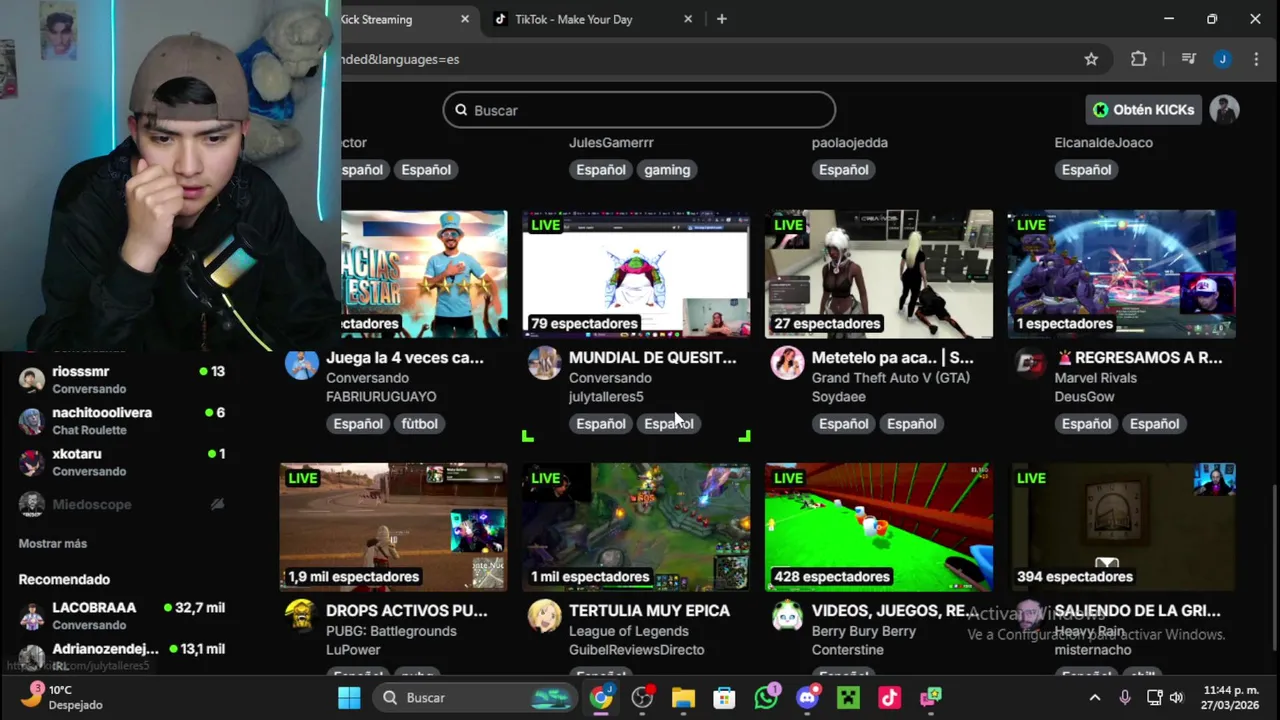Open the 1 espectadores Marvel Rivals thumbnail
The image size is (1280, 720).
(x=1122, y=274)
